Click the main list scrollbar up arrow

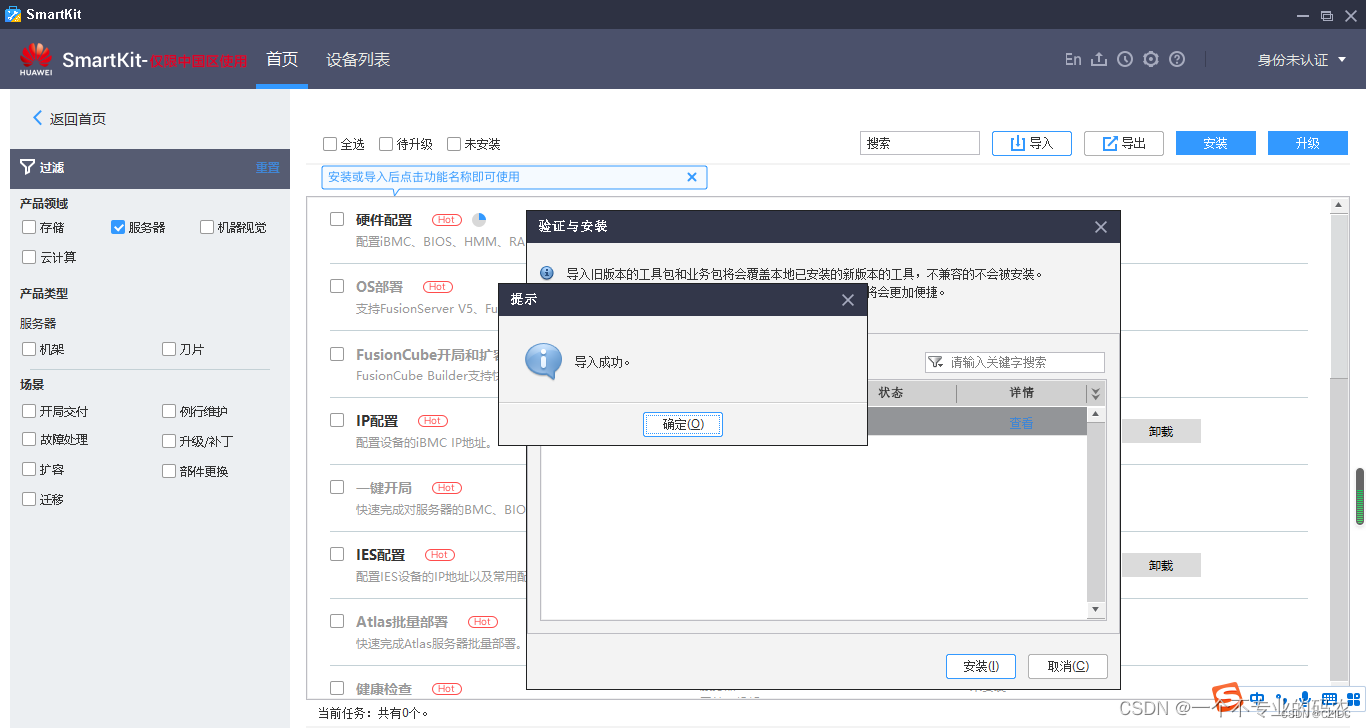[x=1340, y=205]
